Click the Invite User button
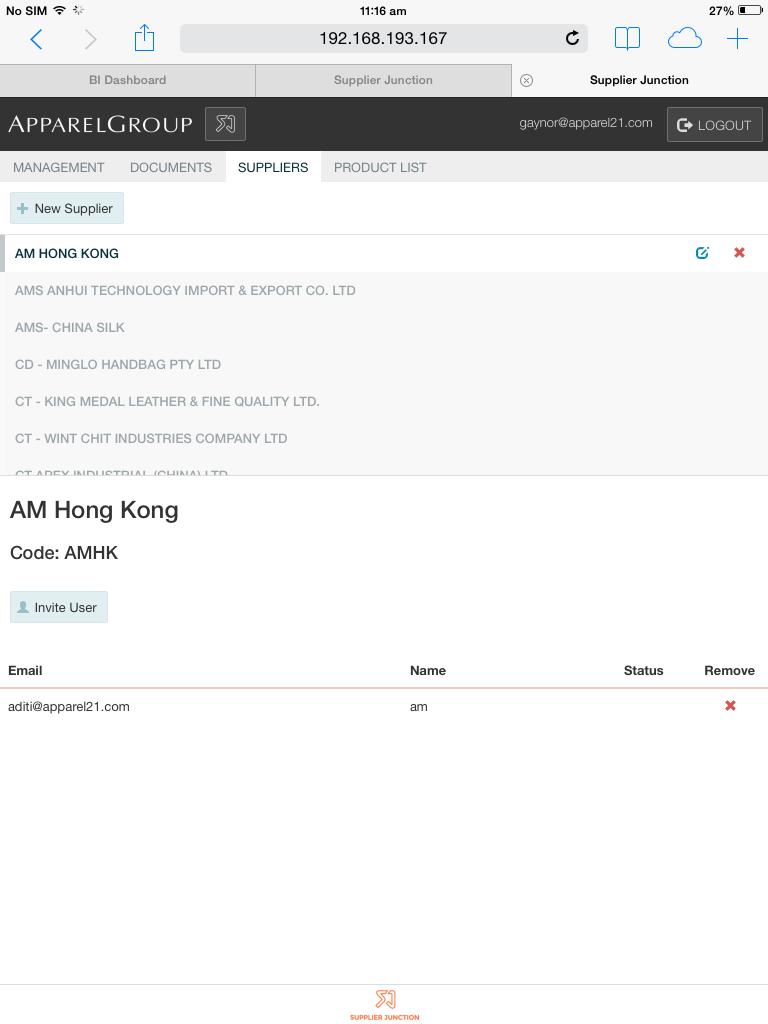The height and width of the screenshot is (1024, 768). click(x=59, y=607)
